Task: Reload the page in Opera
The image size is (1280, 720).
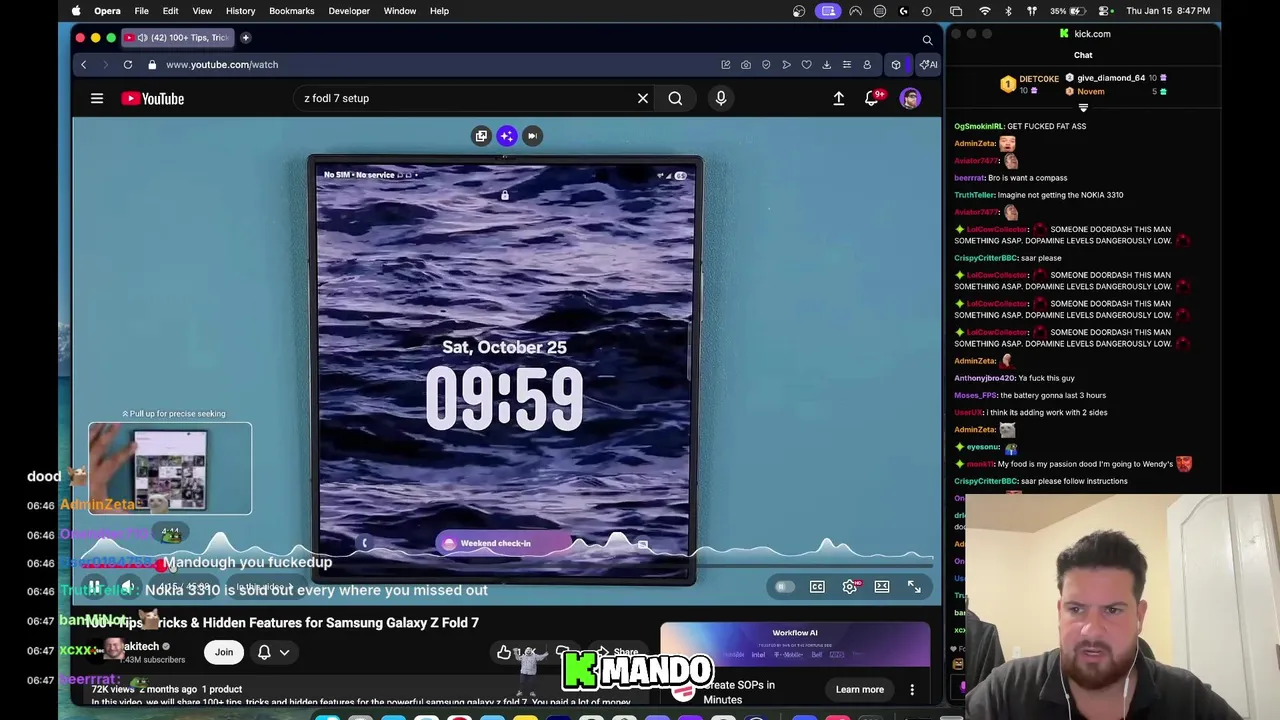Action: point(128,65)
